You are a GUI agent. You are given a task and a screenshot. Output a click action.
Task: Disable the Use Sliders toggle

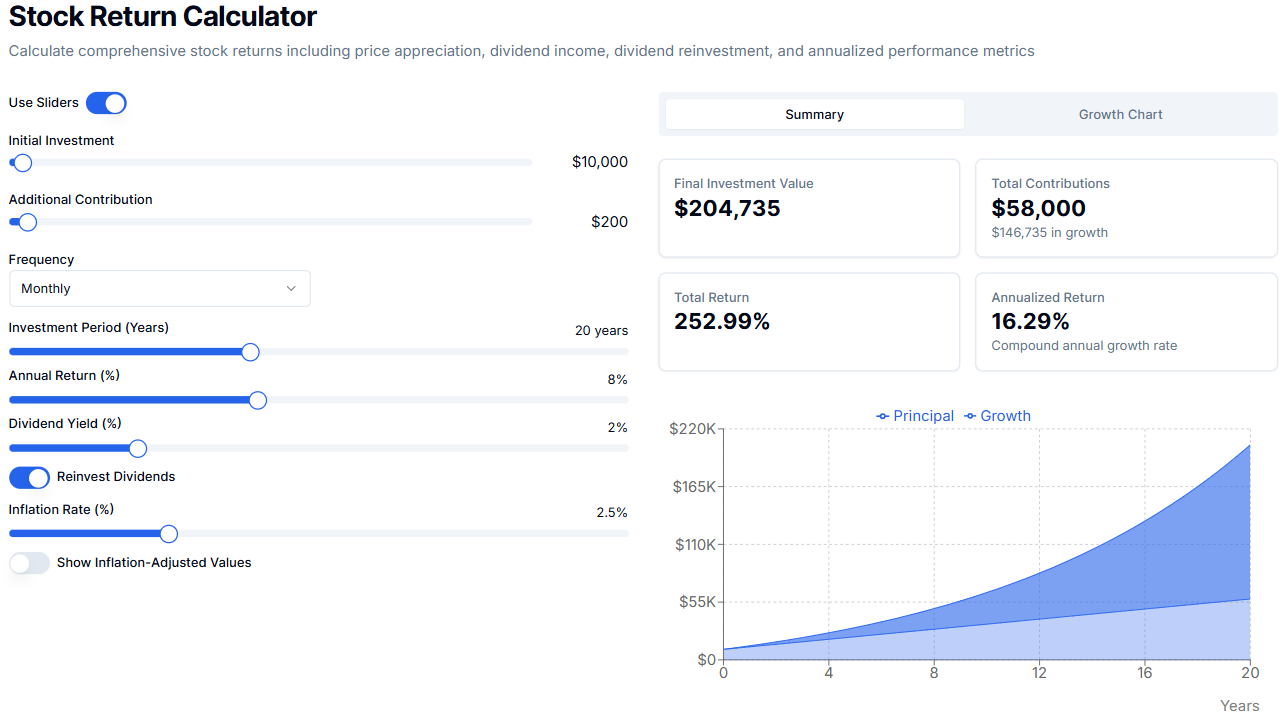(x=106, y=102)
